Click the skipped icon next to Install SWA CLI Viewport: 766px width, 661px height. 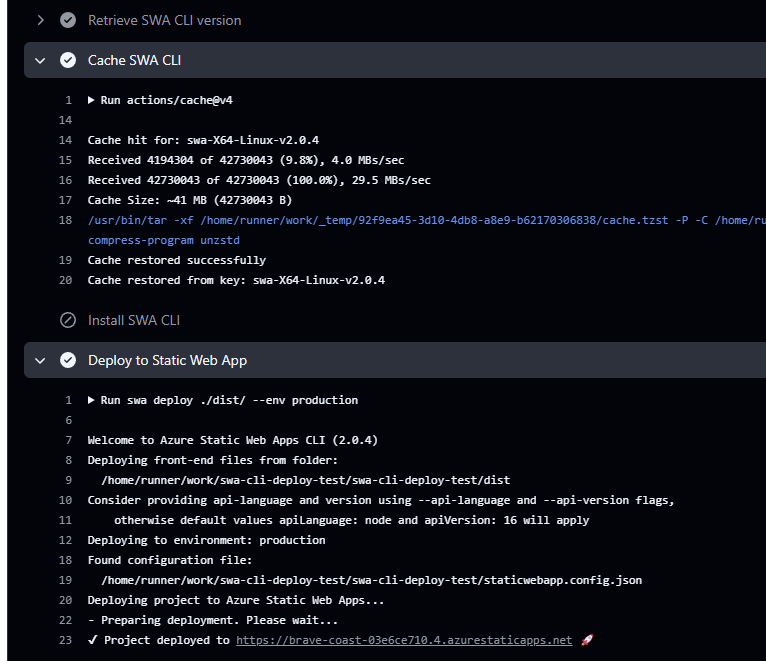coord(68,320)
